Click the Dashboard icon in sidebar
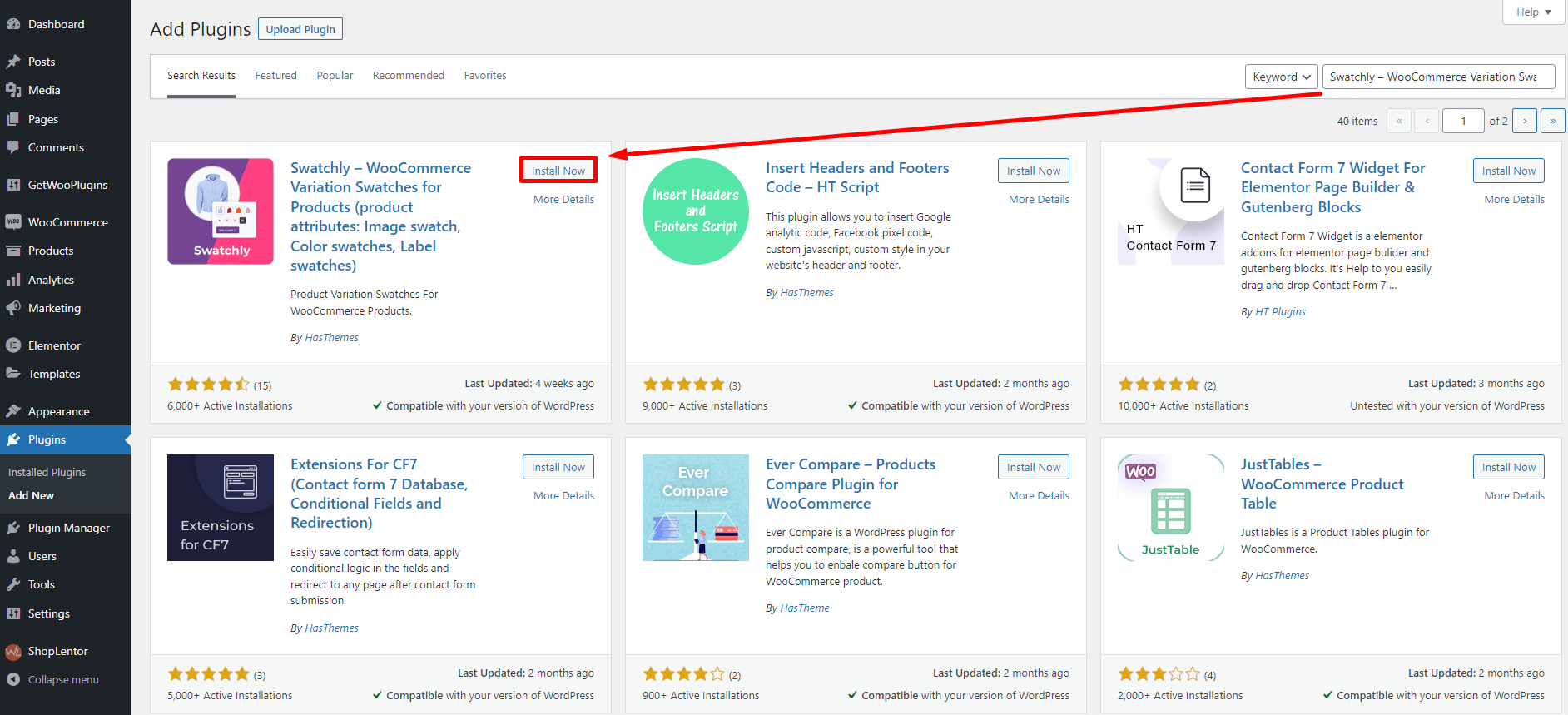Screen dimensions: 1568x715 click(x=13, y=24)
